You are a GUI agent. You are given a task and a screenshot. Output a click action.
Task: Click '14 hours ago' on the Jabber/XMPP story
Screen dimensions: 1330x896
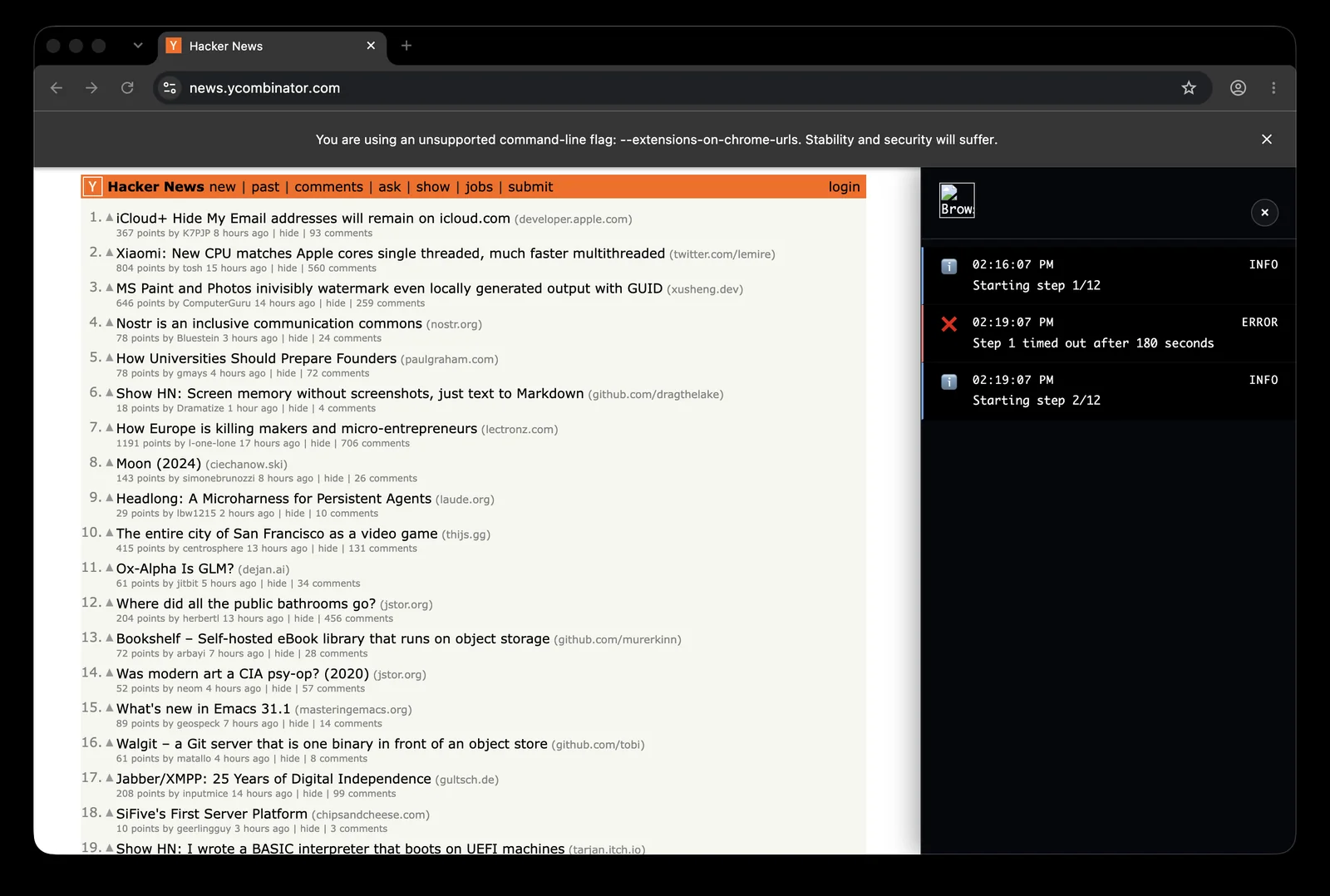pyautogui.click(x=262, y=794)
